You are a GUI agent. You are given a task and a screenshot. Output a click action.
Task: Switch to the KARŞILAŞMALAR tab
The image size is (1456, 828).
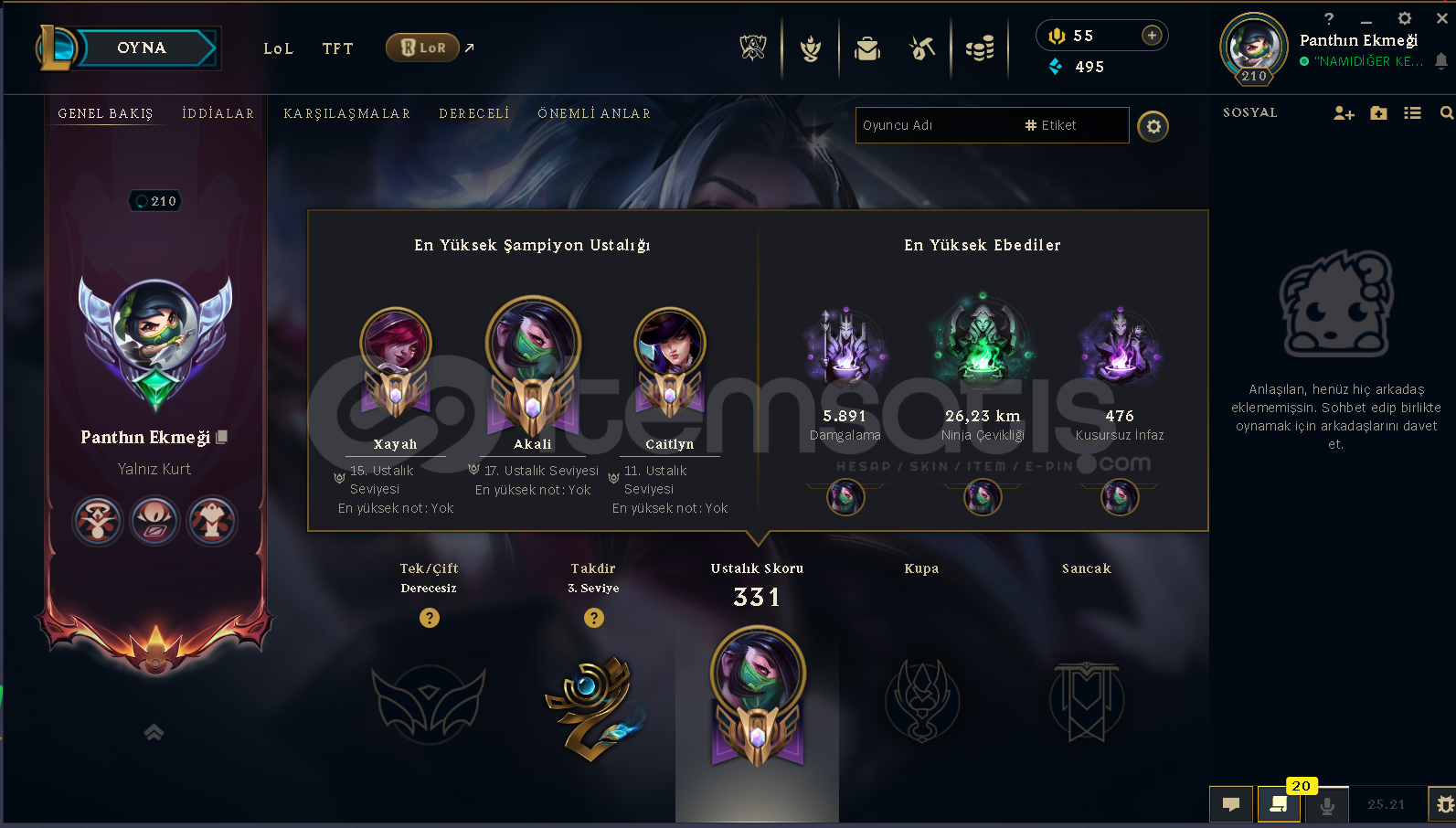point(346,113)
